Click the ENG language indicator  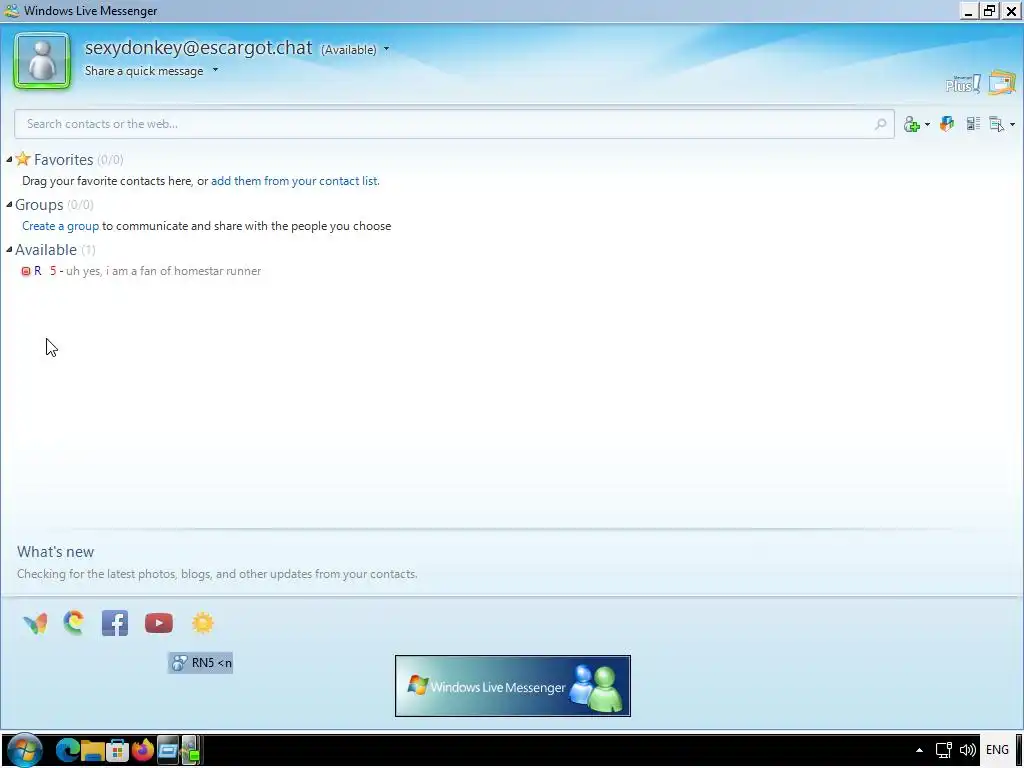[997, 750]
